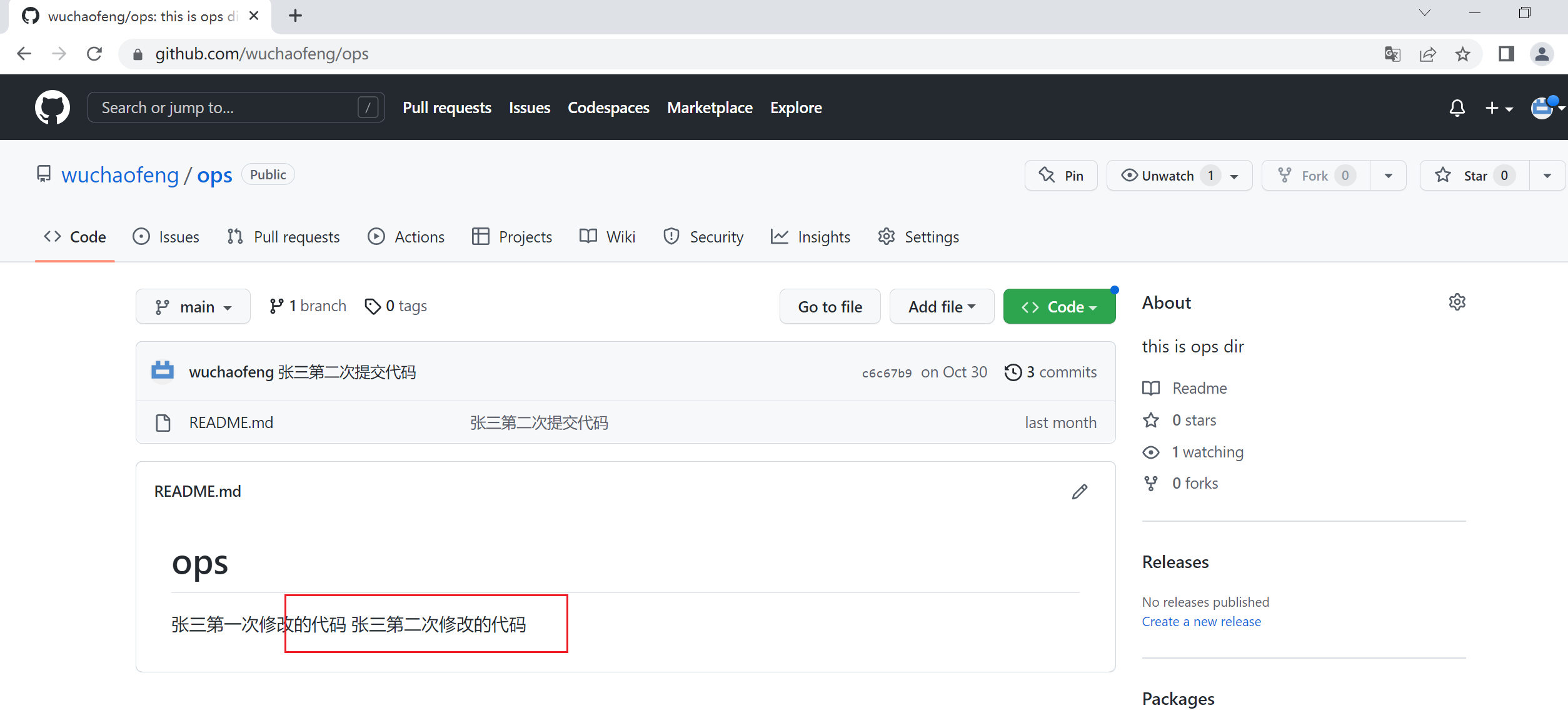Click the slash shortcut icon in search box

tap(368, 107)
